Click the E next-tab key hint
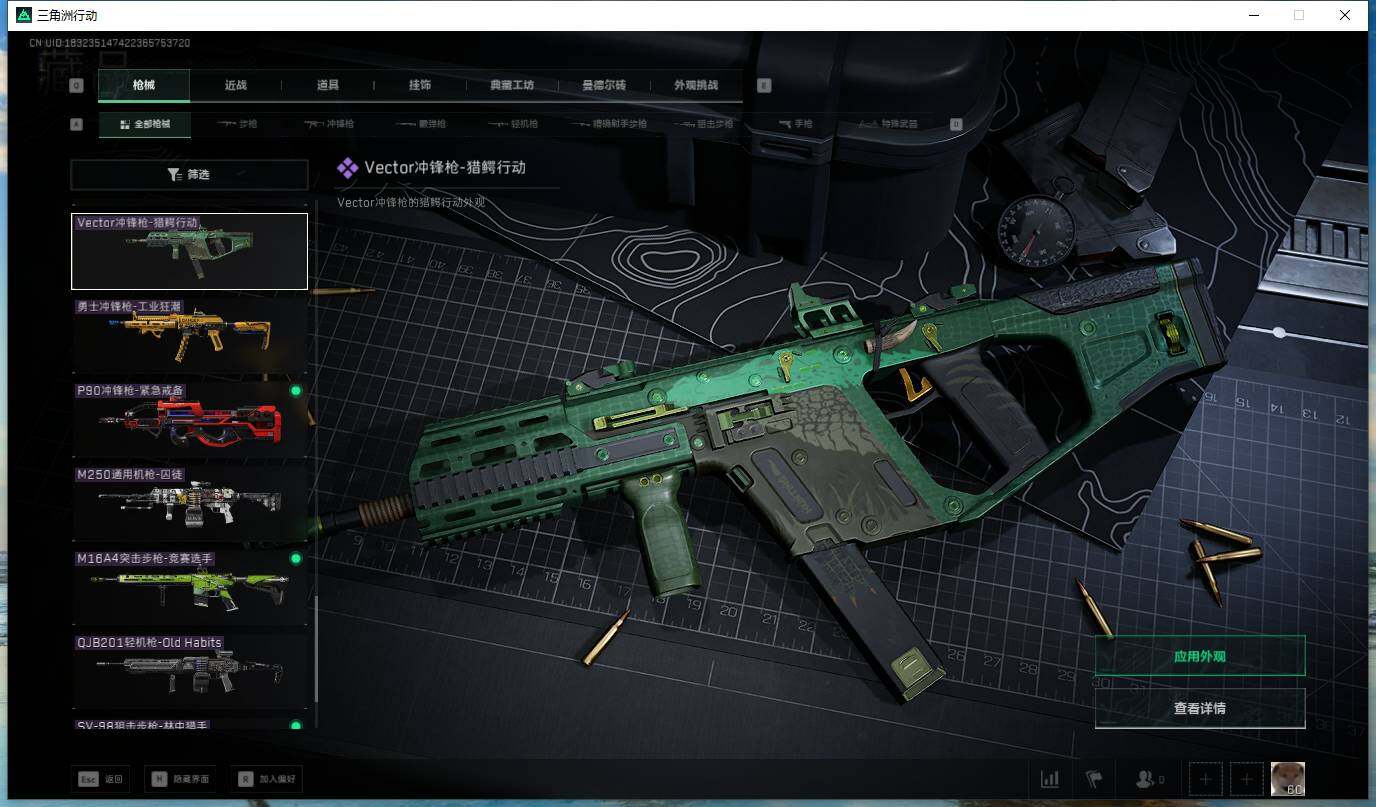 point(764,86)
